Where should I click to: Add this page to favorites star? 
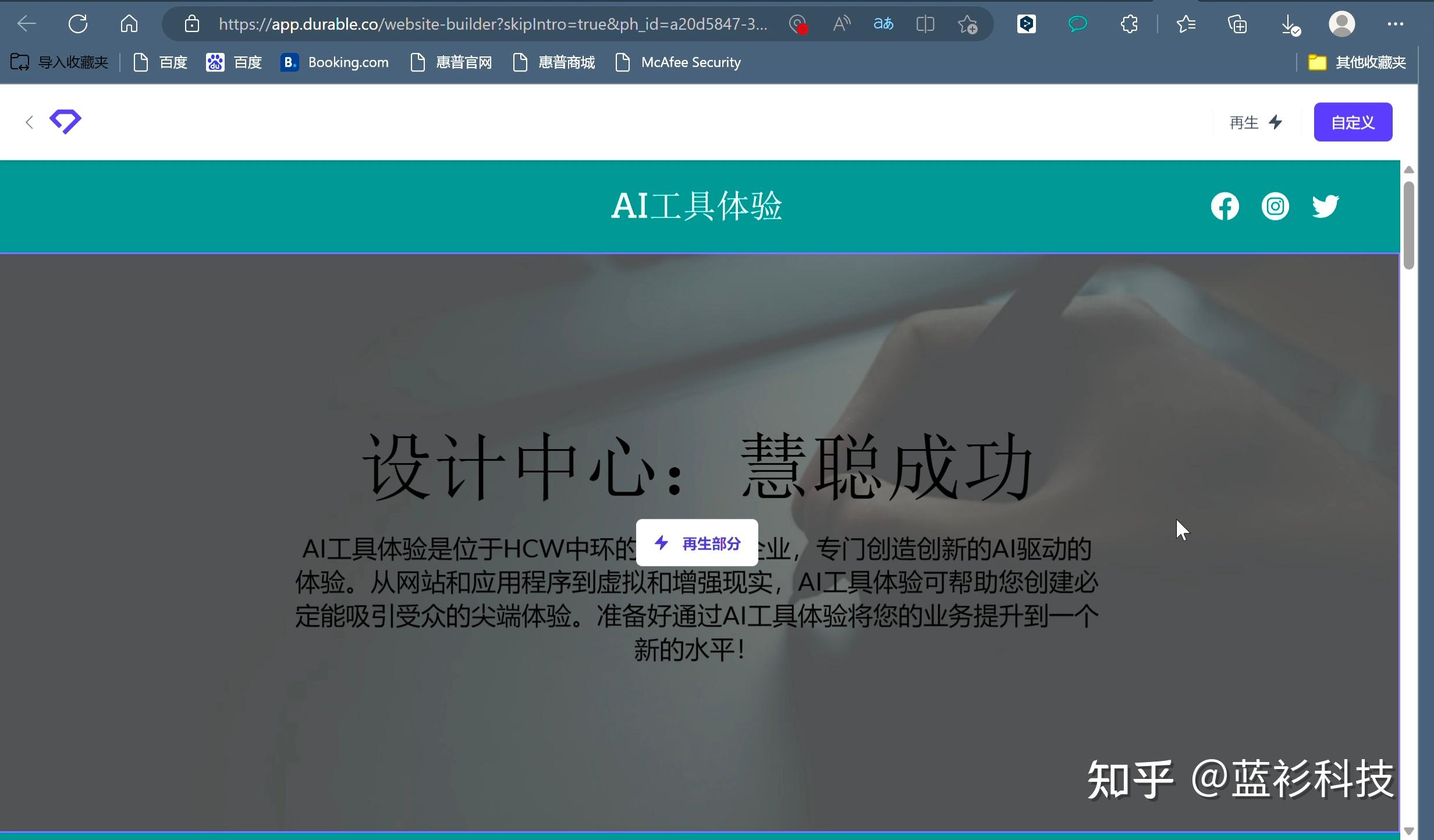967,24
